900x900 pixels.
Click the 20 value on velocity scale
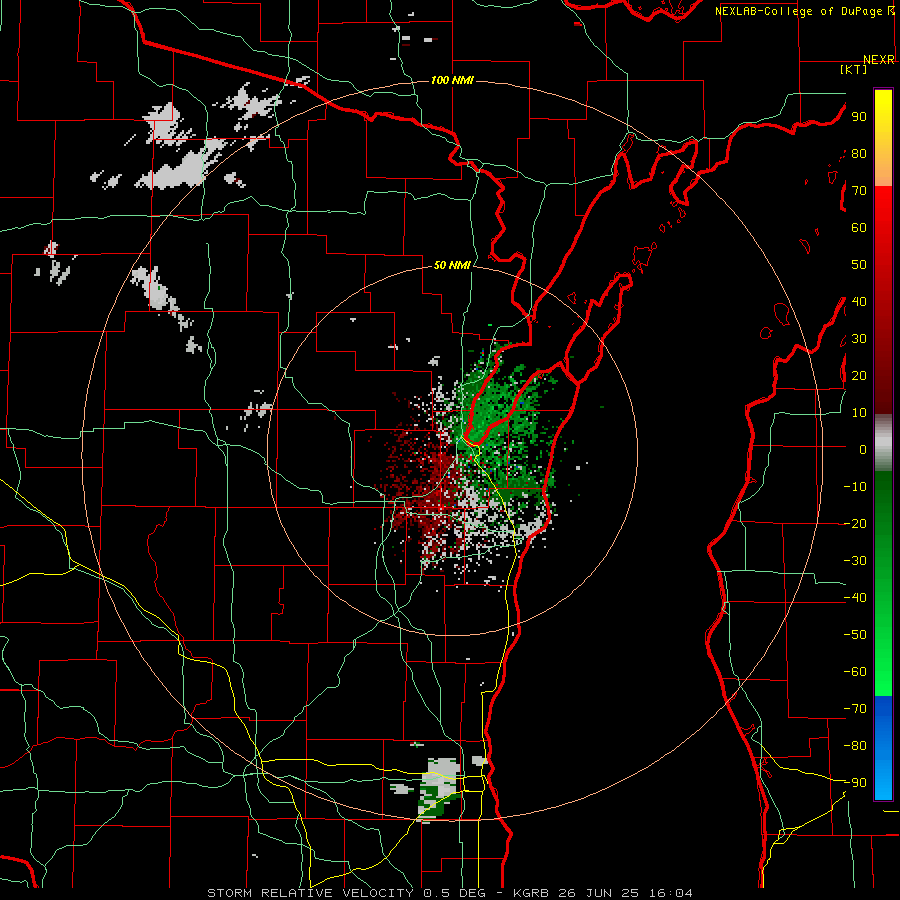[x=859, y=375]
